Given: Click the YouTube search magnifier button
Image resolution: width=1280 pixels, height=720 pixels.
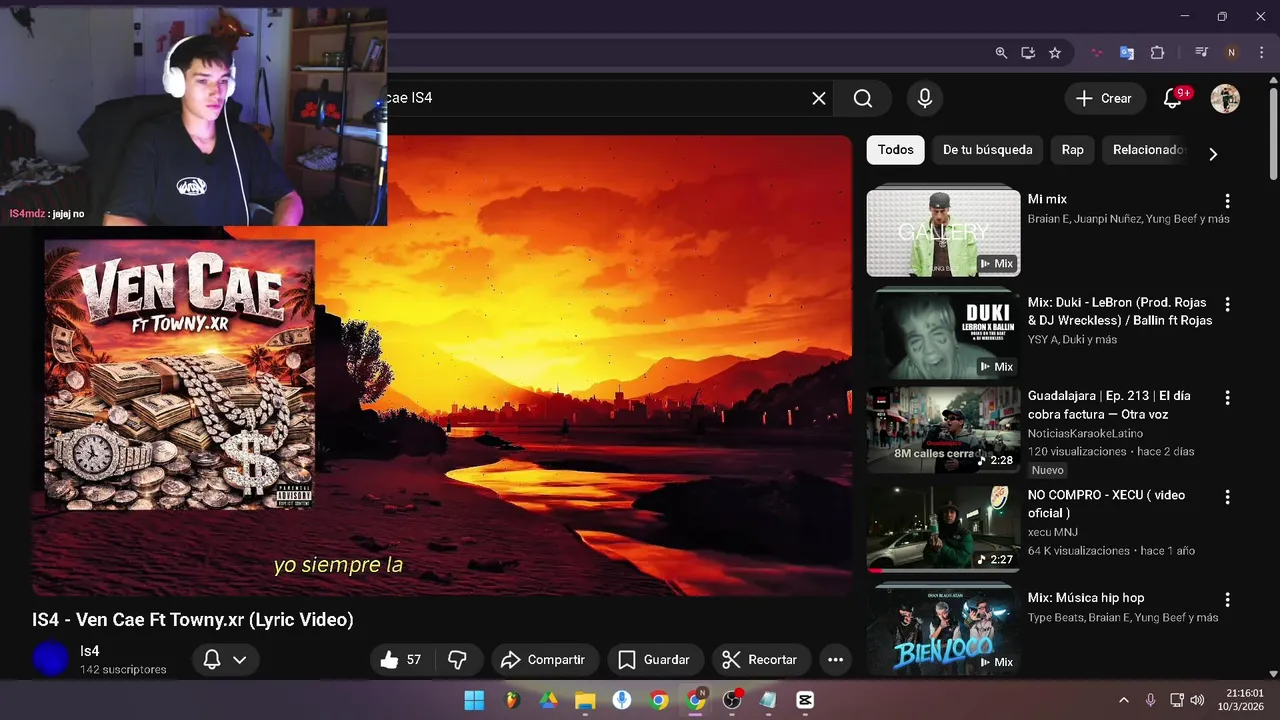Looking at the screenshot, I should pos(863,98).
